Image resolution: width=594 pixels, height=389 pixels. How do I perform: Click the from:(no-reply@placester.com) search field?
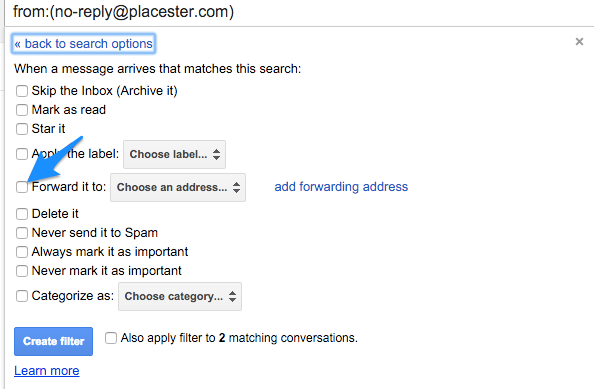pyautogui.click(x=299, y=12)
